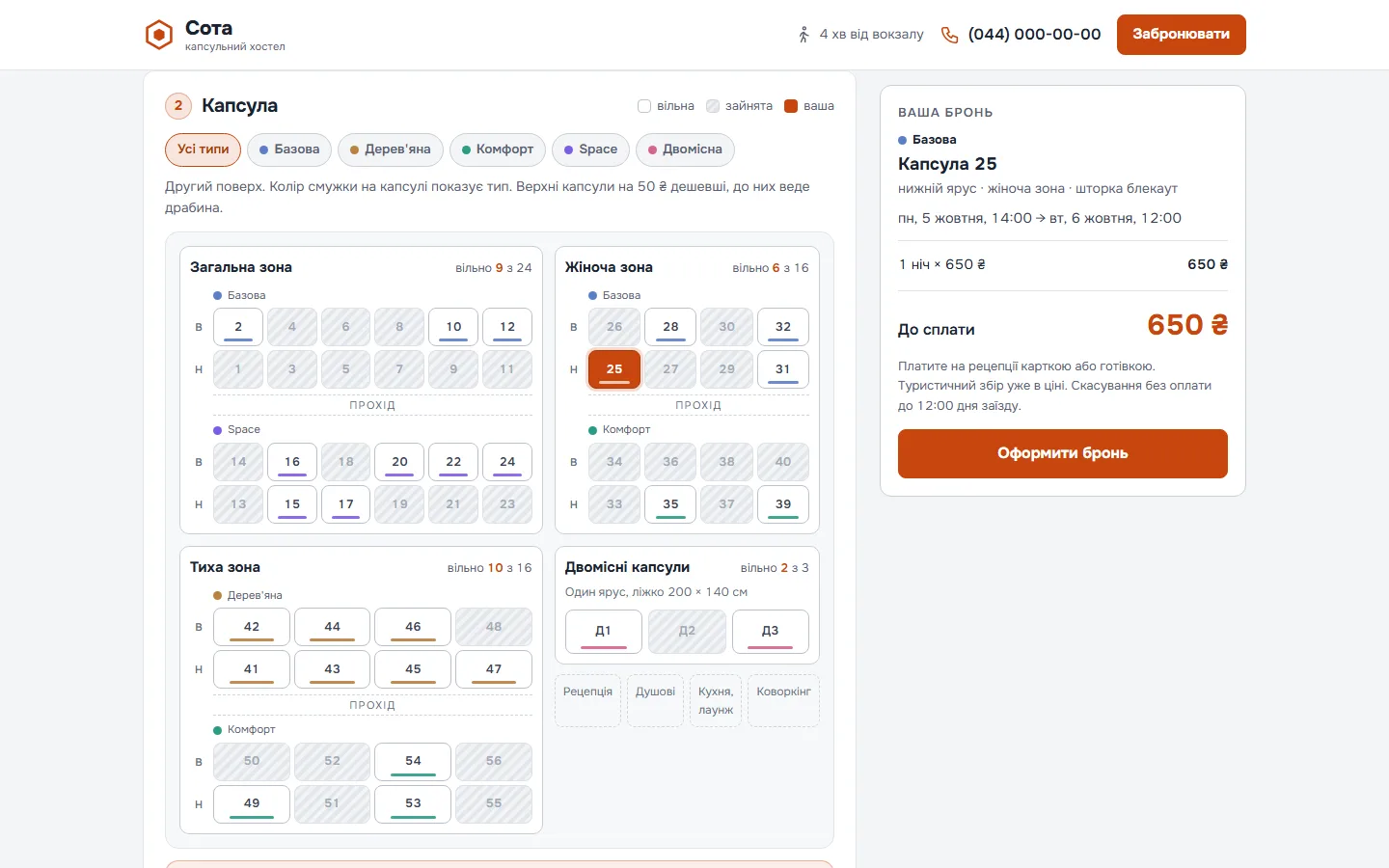Click the white вільна legend swatch

644,106
